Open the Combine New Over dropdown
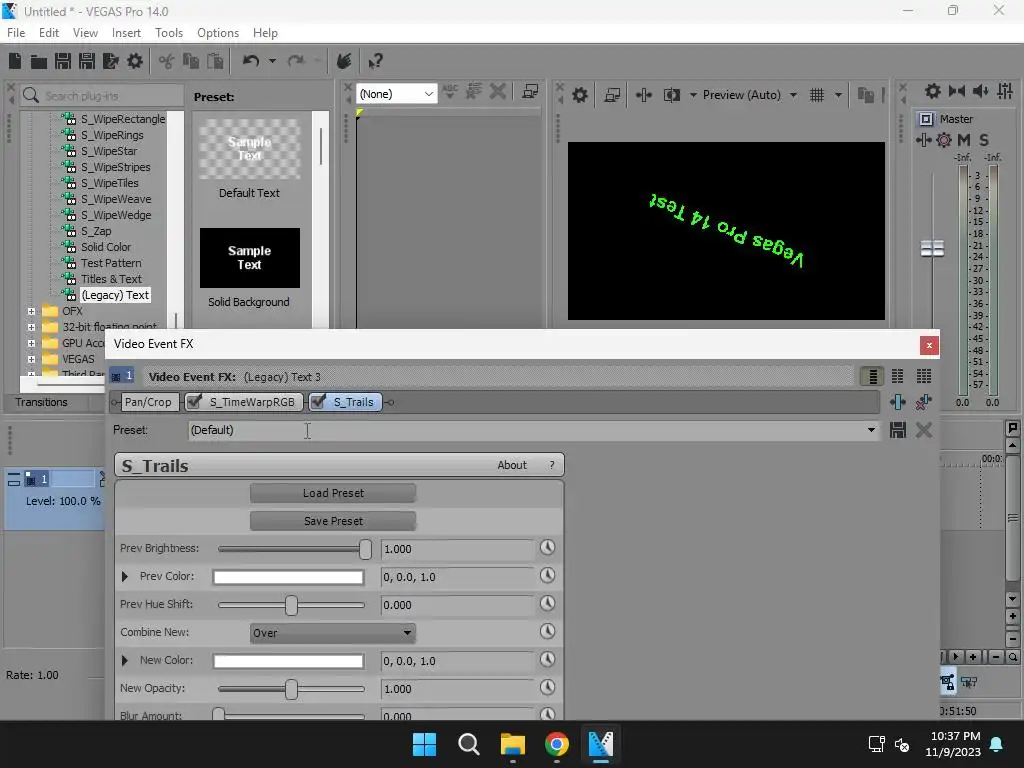1024x768 pixels. pos(332,633)
